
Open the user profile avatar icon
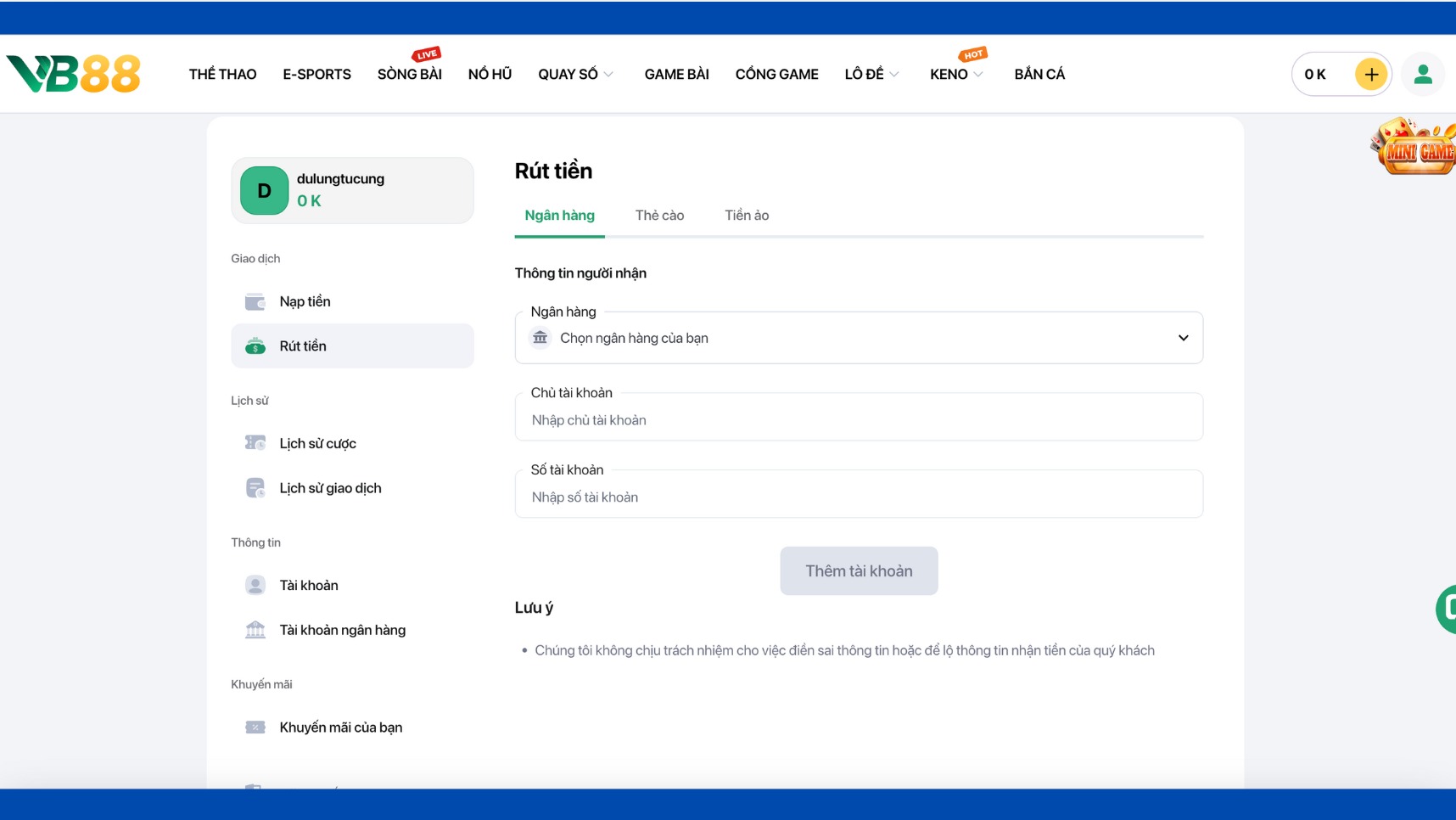(x=1423, y=75)
